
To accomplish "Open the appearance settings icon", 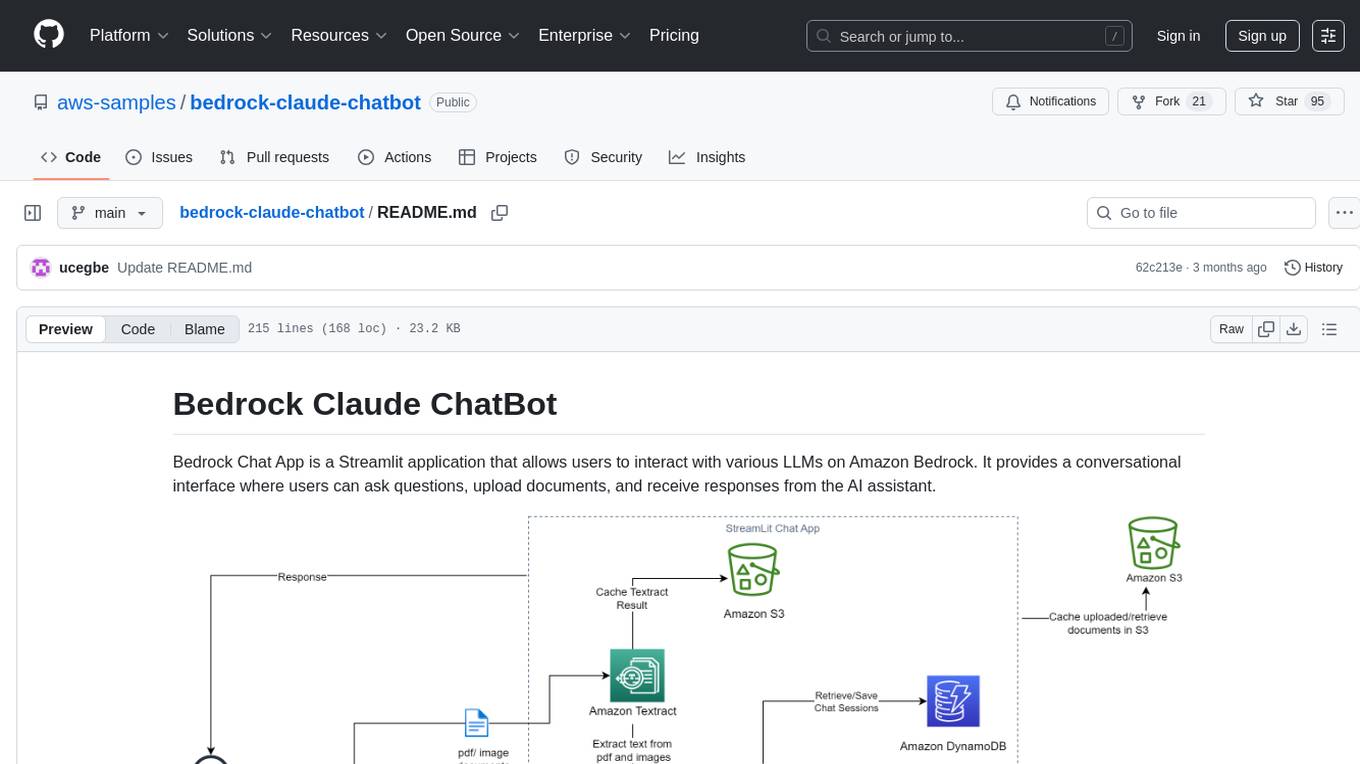I will pos(1328,36).
